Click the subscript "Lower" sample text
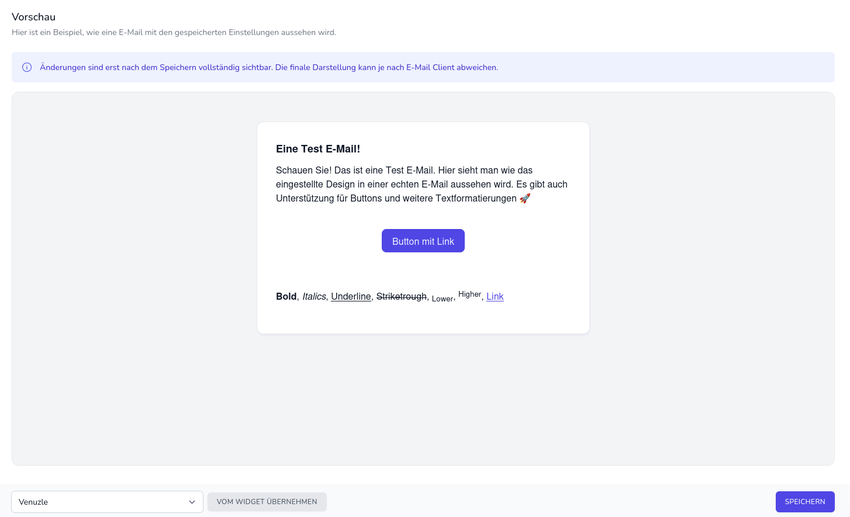The image size is (850, 517). point(442,299)
